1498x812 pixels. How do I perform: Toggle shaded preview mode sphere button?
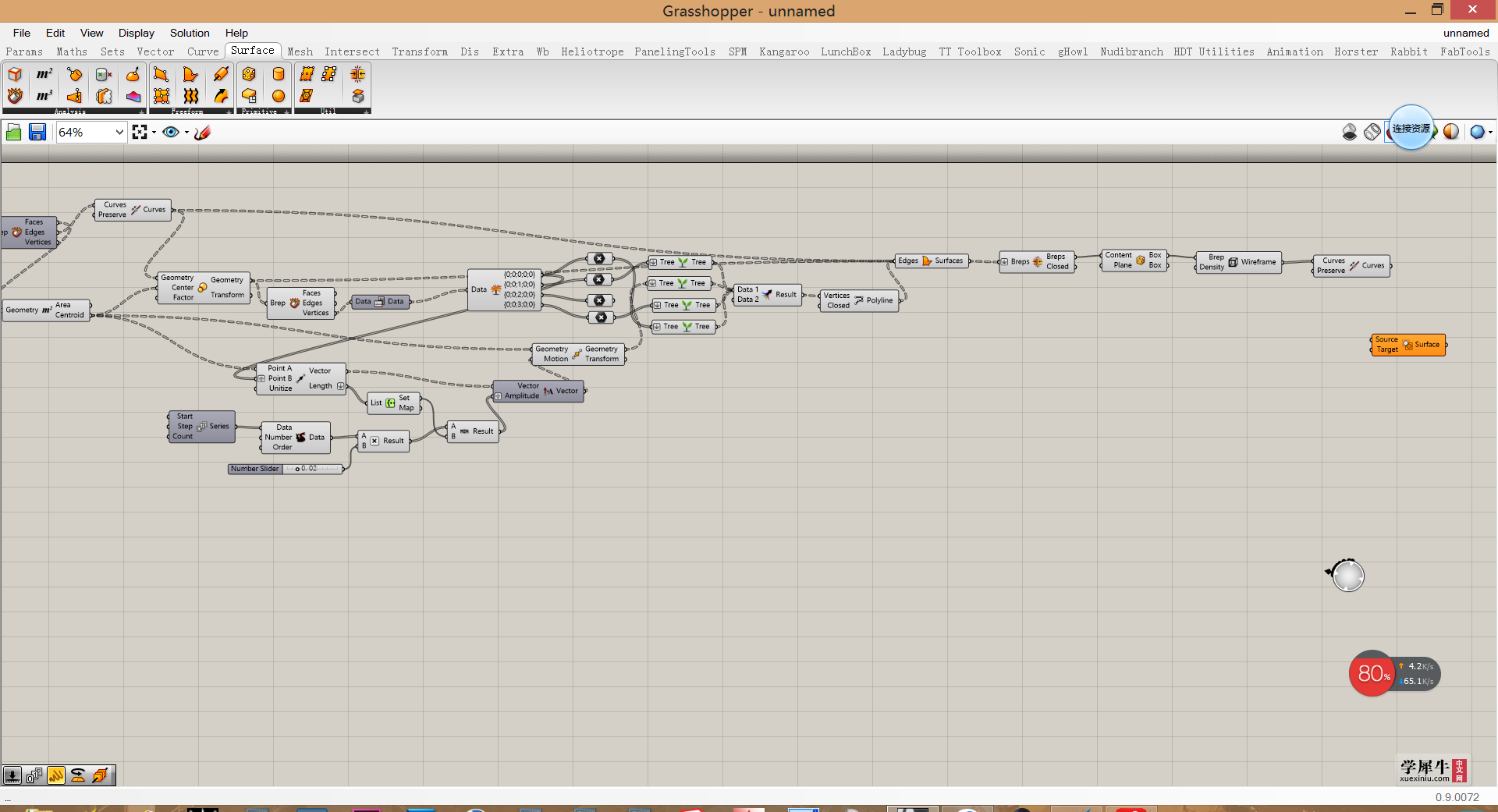1451,132
